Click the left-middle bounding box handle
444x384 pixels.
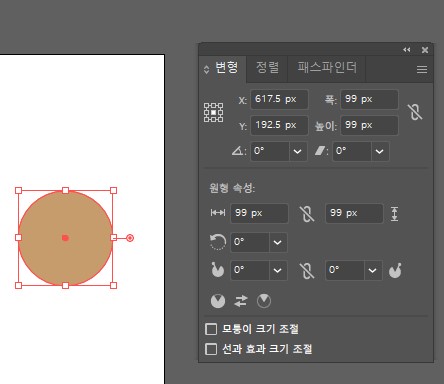(x=19, y=237)
